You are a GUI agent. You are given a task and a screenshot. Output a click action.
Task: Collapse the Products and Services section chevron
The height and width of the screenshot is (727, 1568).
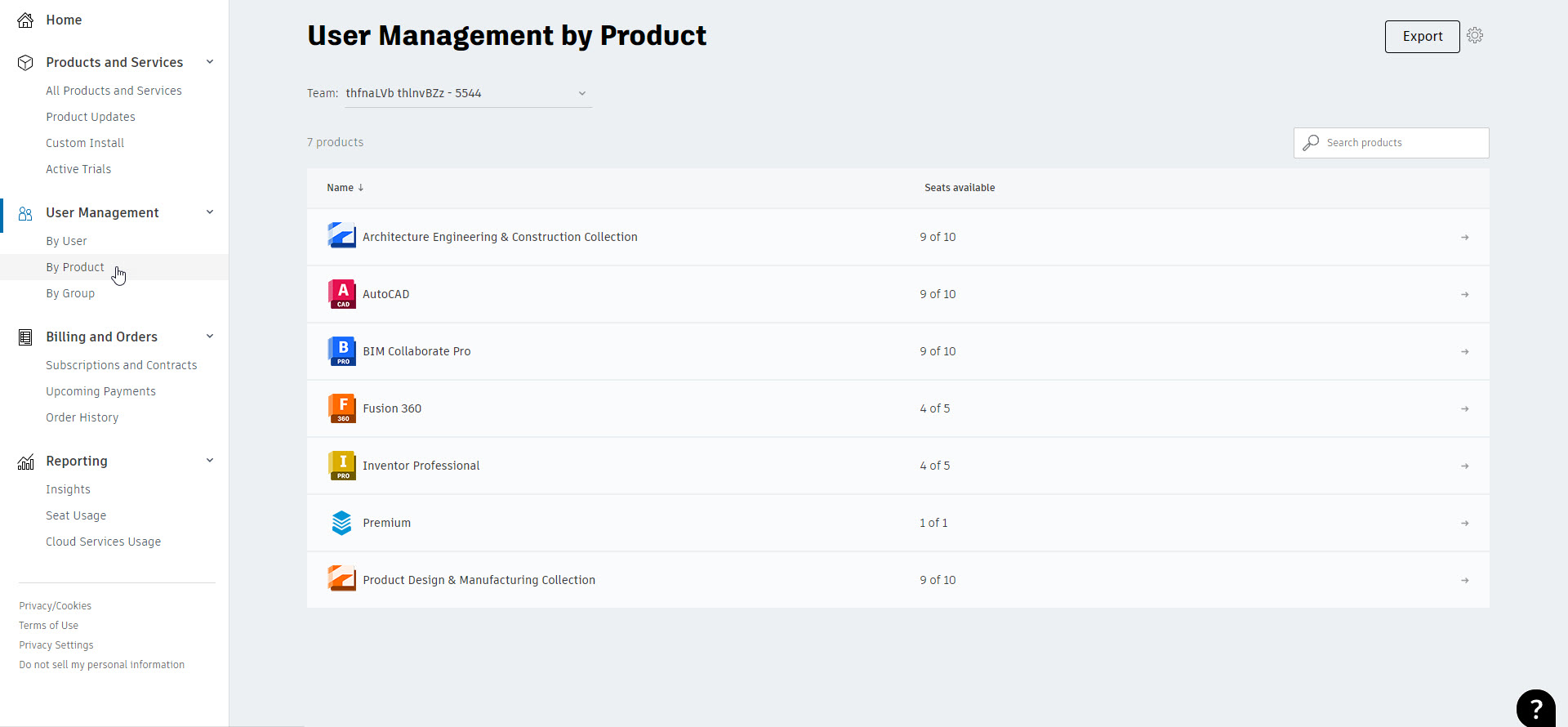coord(210,62)
